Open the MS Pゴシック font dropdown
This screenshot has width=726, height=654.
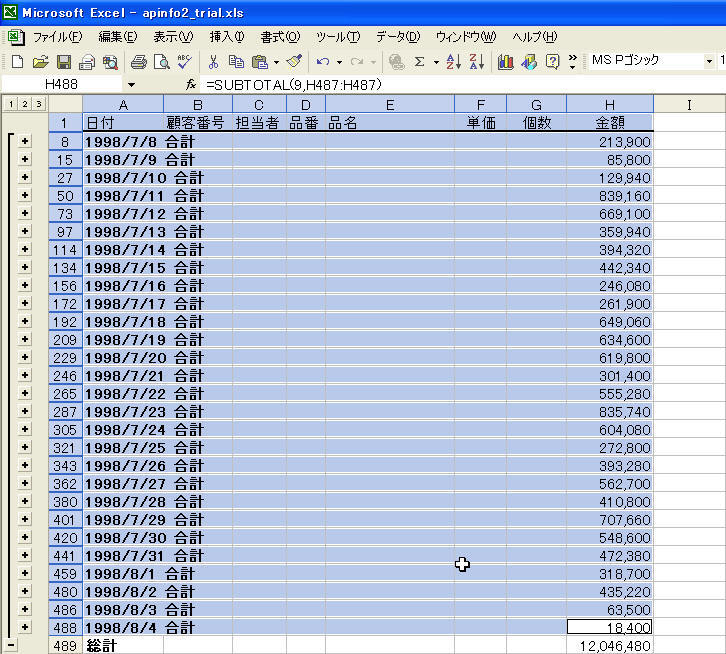[708, 61]
